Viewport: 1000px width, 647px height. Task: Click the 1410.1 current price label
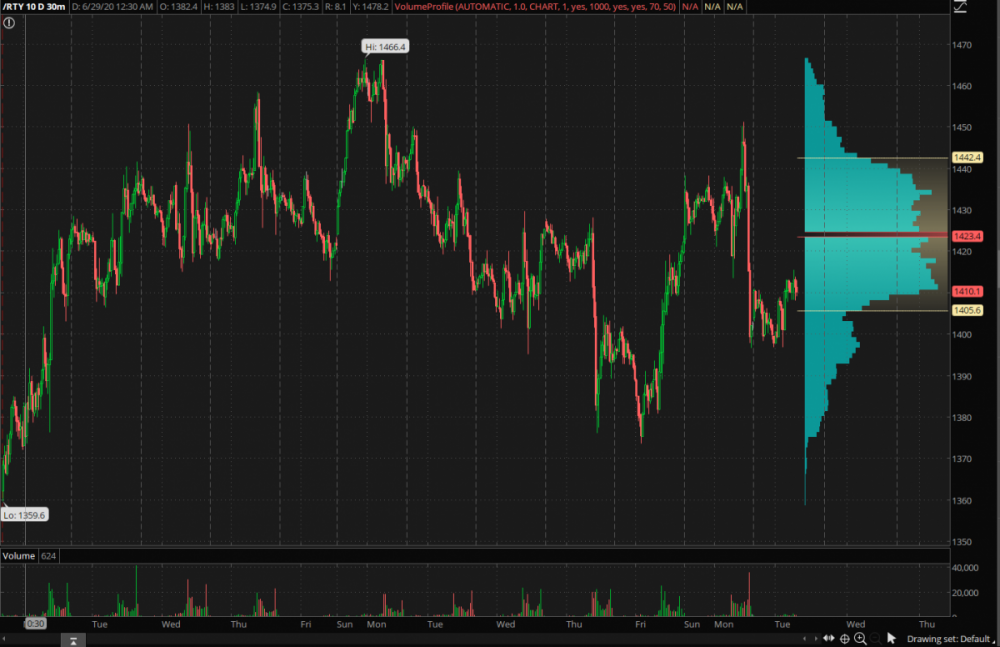[968, 291]
